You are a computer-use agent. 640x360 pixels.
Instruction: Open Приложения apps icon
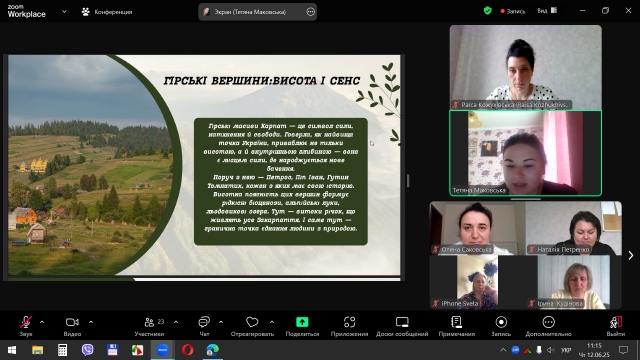(349, 326)
